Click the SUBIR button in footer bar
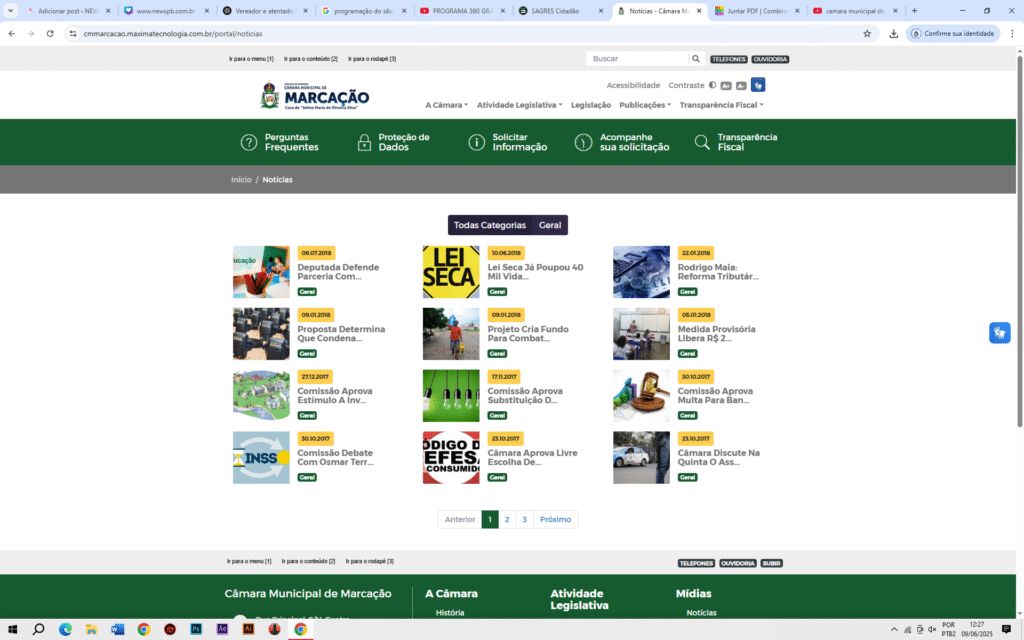This screenshot has width=1024, height=640. click(771, 563)
